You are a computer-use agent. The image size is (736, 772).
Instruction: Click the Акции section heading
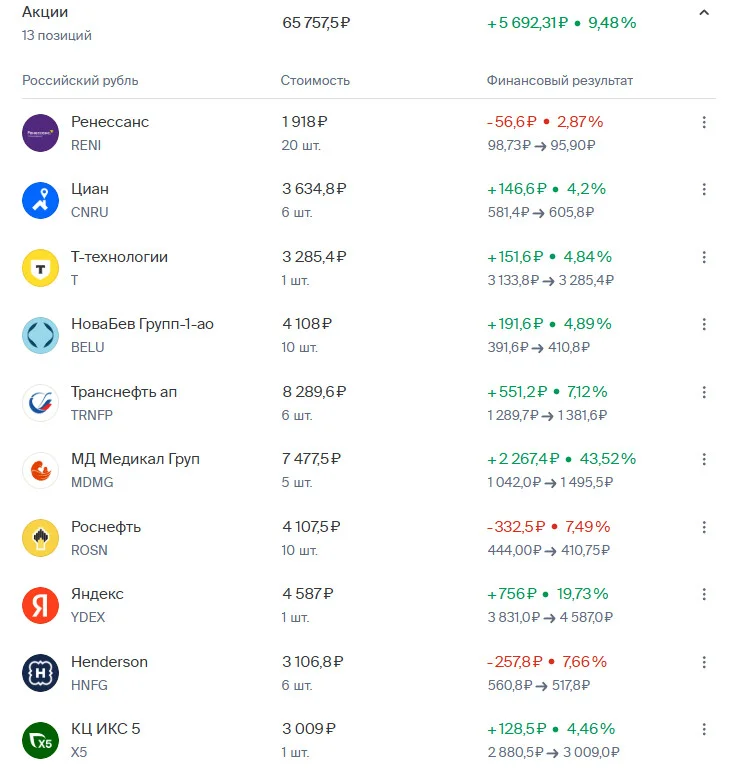45,12
